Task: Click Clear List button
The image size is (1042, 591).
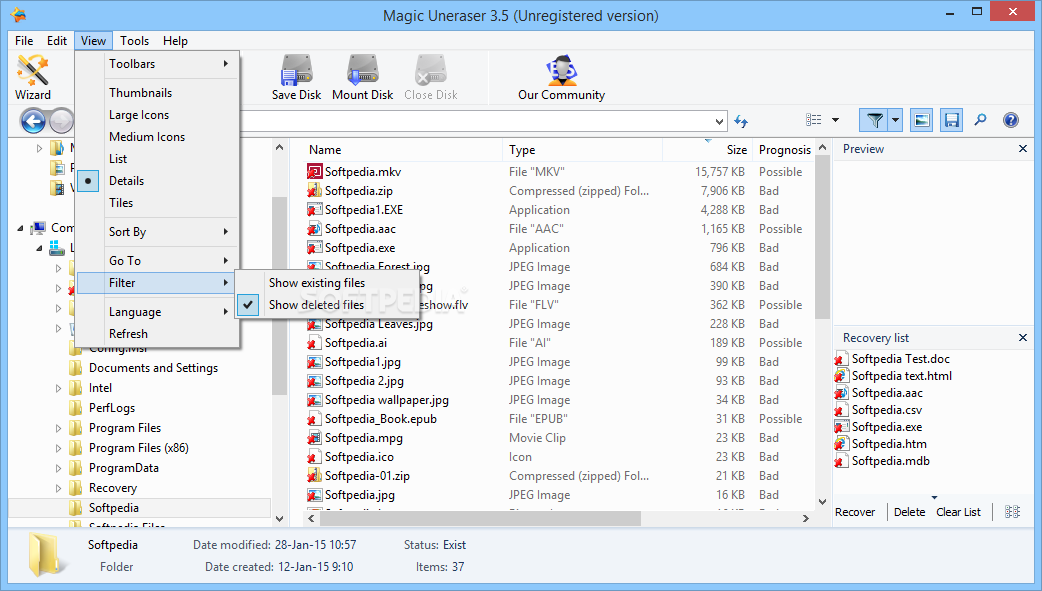Action: pos(958,512)
